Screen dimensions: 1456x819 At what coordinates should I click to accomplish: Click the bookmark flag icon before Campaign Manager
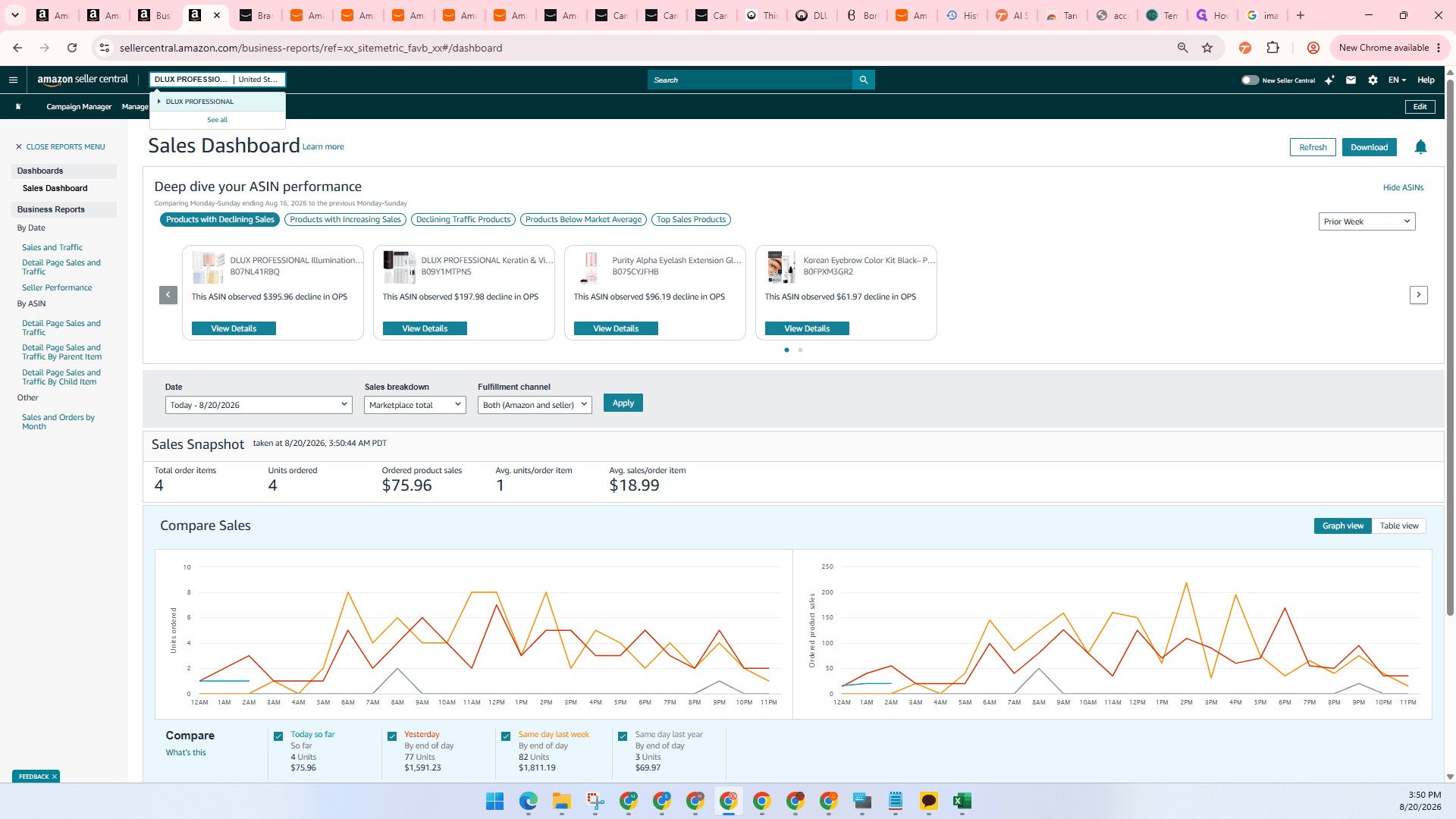(x=18, y=107)
